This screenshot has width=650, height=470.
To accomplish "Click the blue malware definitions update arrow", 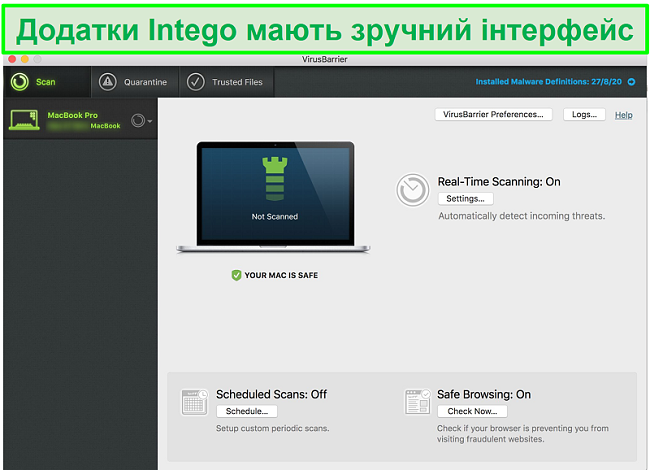I will 631,82.
